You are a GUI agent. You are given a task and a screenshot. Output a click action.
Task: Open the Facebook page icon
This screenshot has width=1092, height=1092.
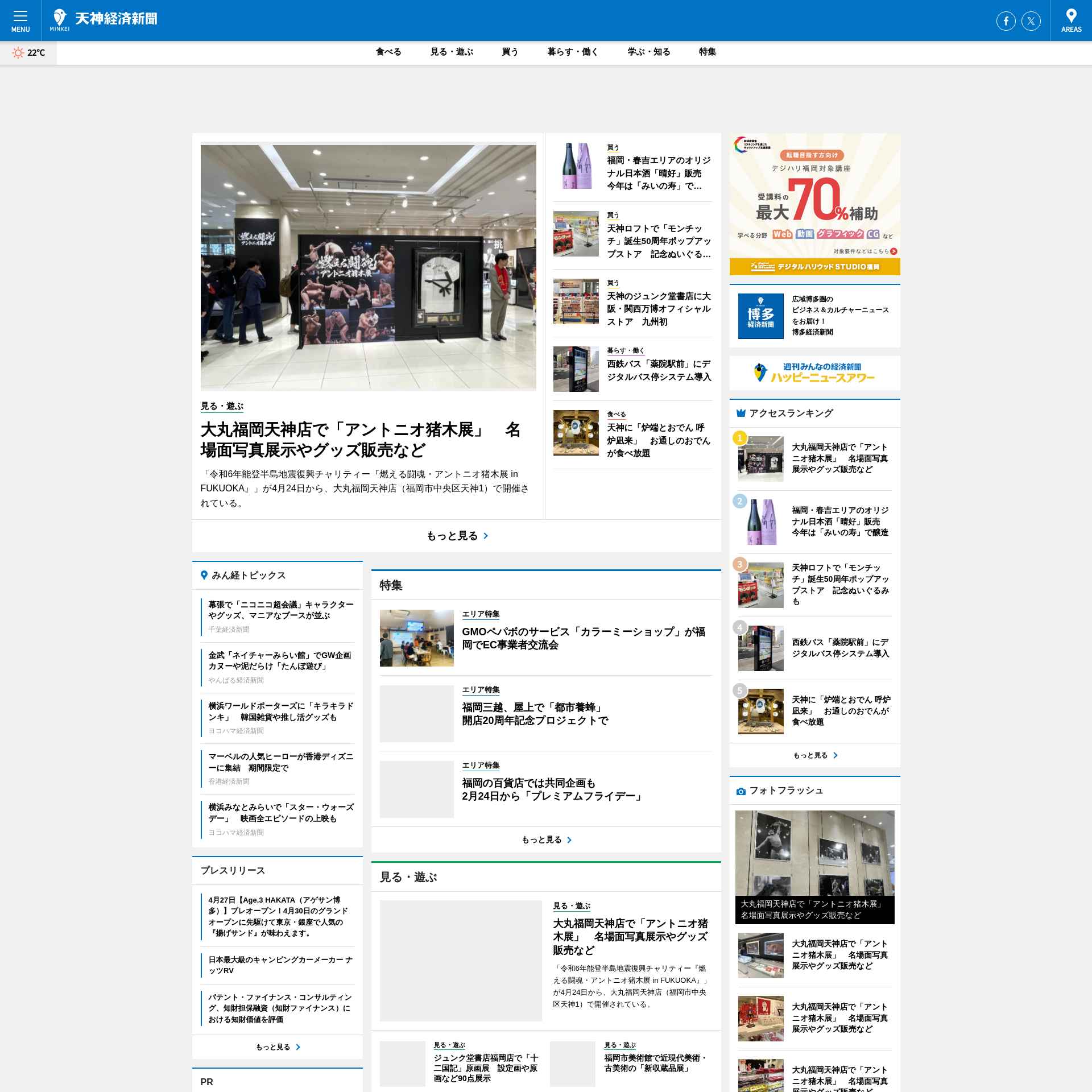coord(1006,21)
